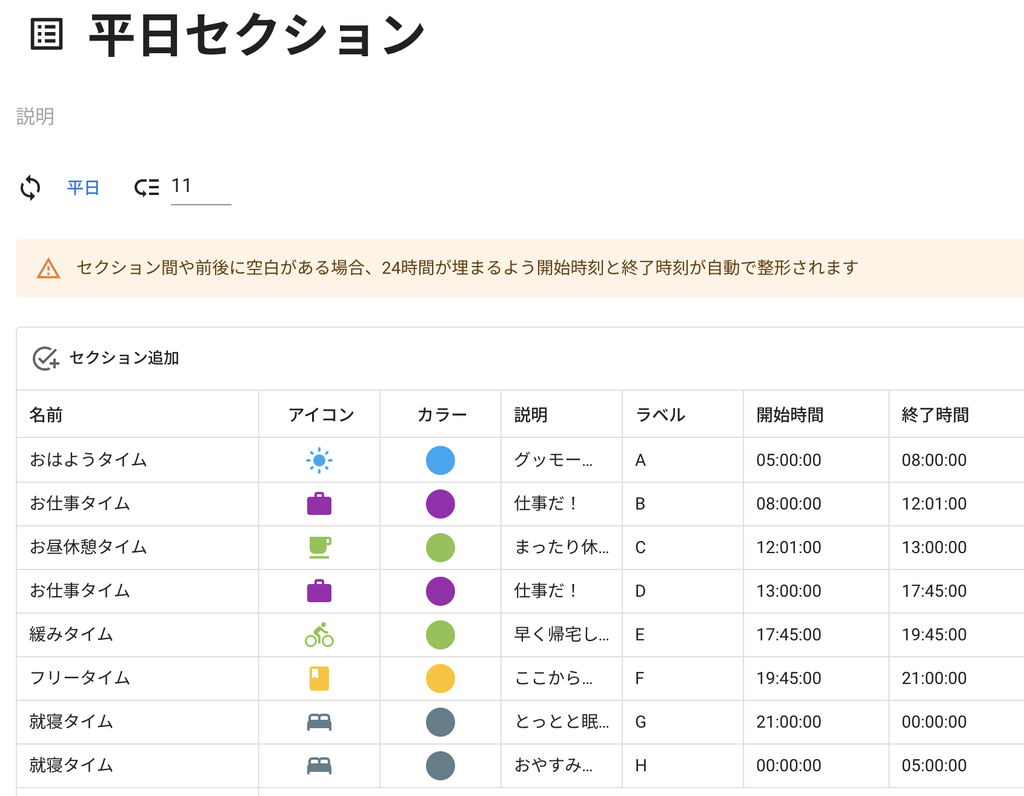Click the bookmark icon in フリータイム row
Screen dimensions: 1024x796
(319, 678)
